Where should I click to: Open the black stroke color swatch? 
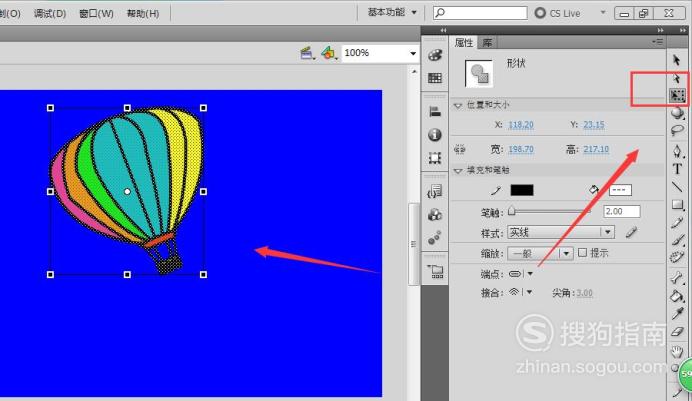(522, 190)
